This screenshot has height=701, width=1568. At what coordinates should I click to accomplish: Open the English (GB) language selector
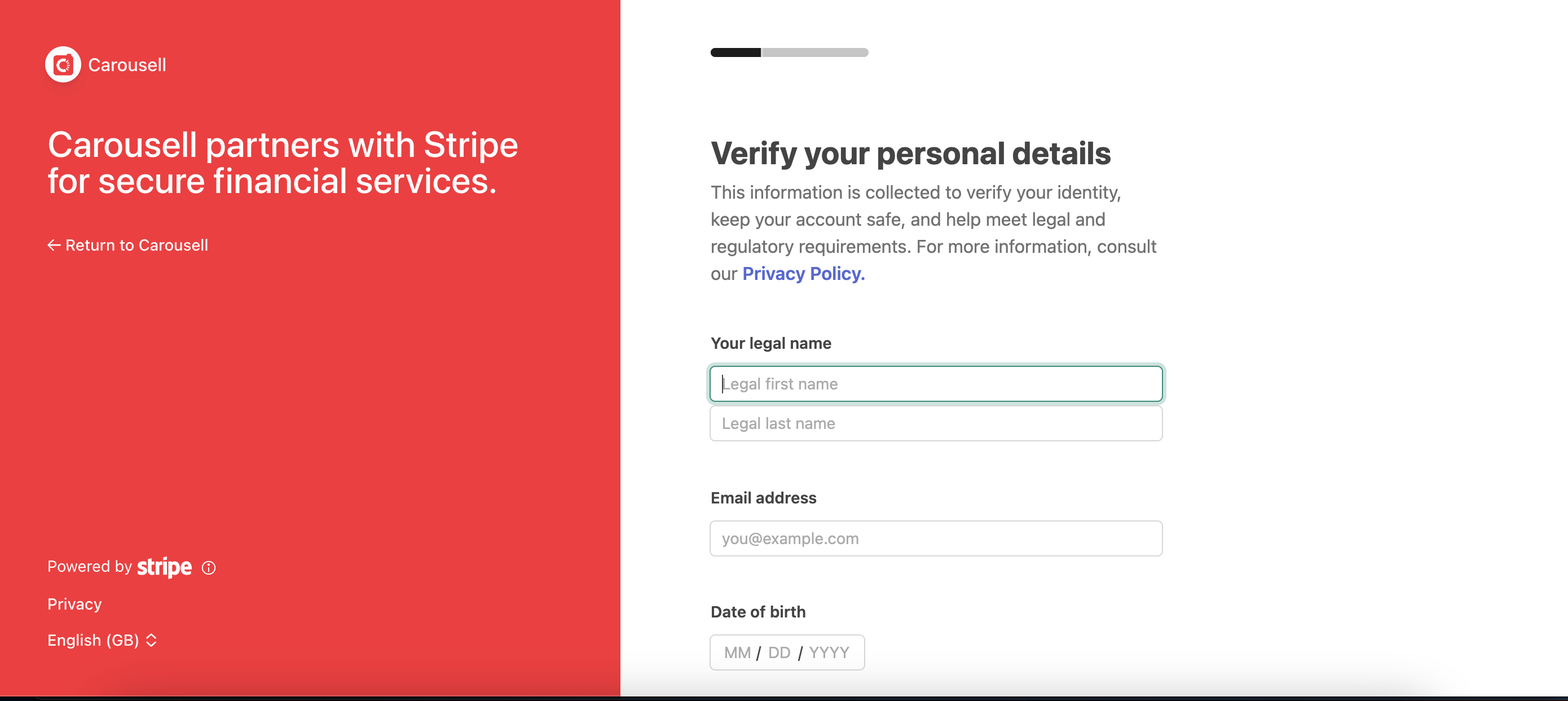(x=102, y=640)
